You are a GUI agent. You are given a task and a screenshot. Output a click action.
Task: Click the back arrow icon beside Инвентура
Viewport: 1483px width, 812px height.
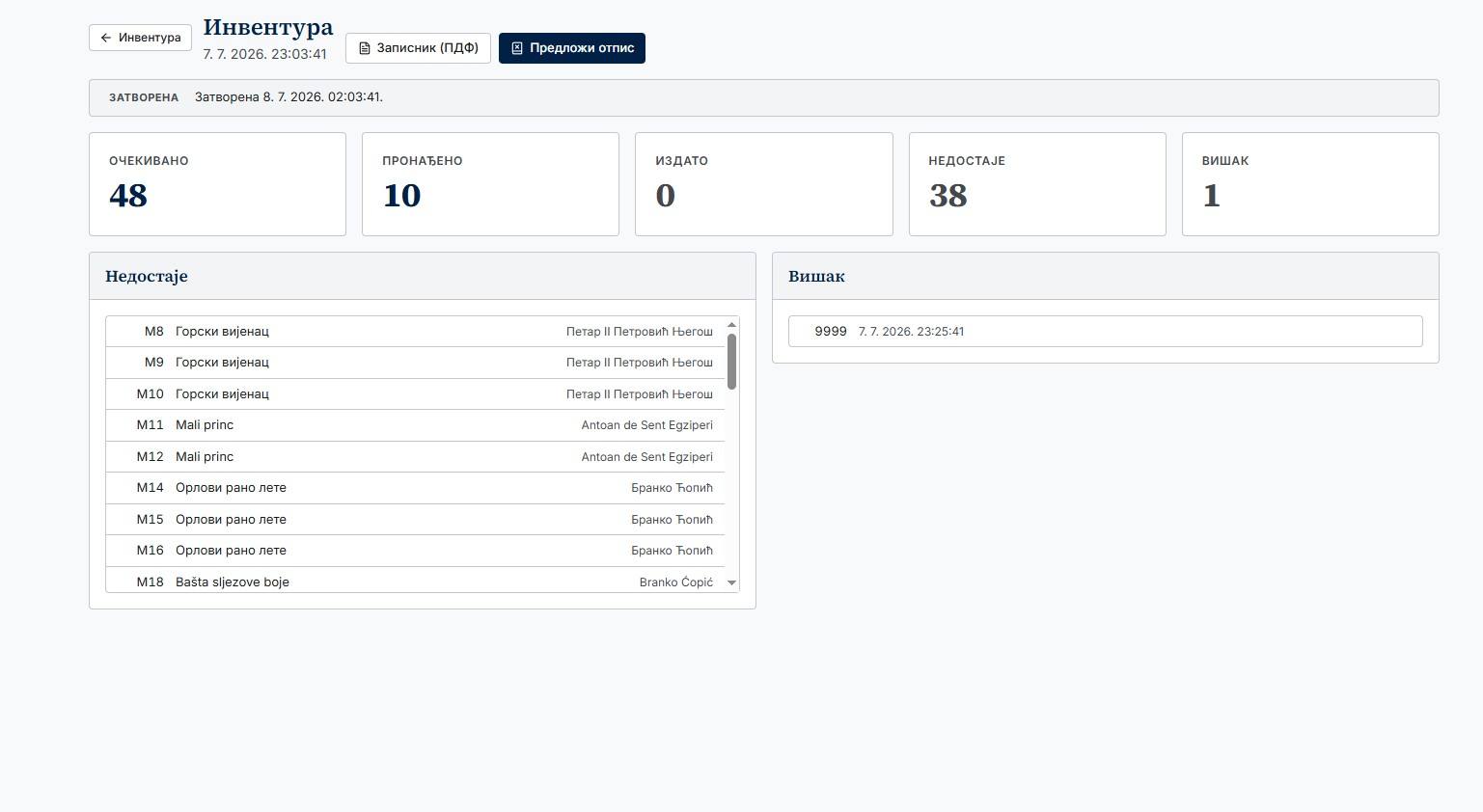[x=106, y=38]
